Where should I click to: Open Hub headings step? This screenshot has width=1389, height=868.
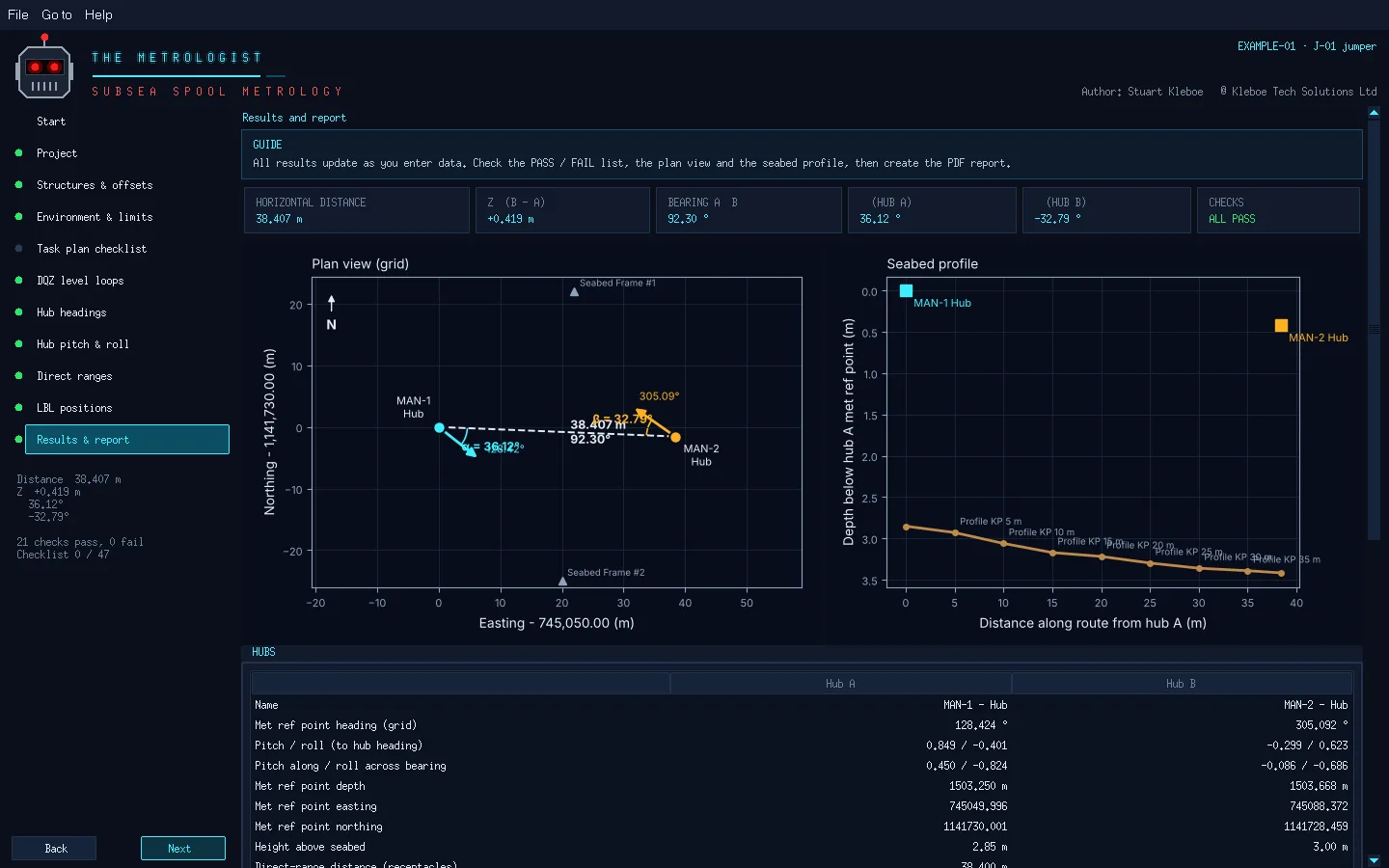tap(71, 312)
